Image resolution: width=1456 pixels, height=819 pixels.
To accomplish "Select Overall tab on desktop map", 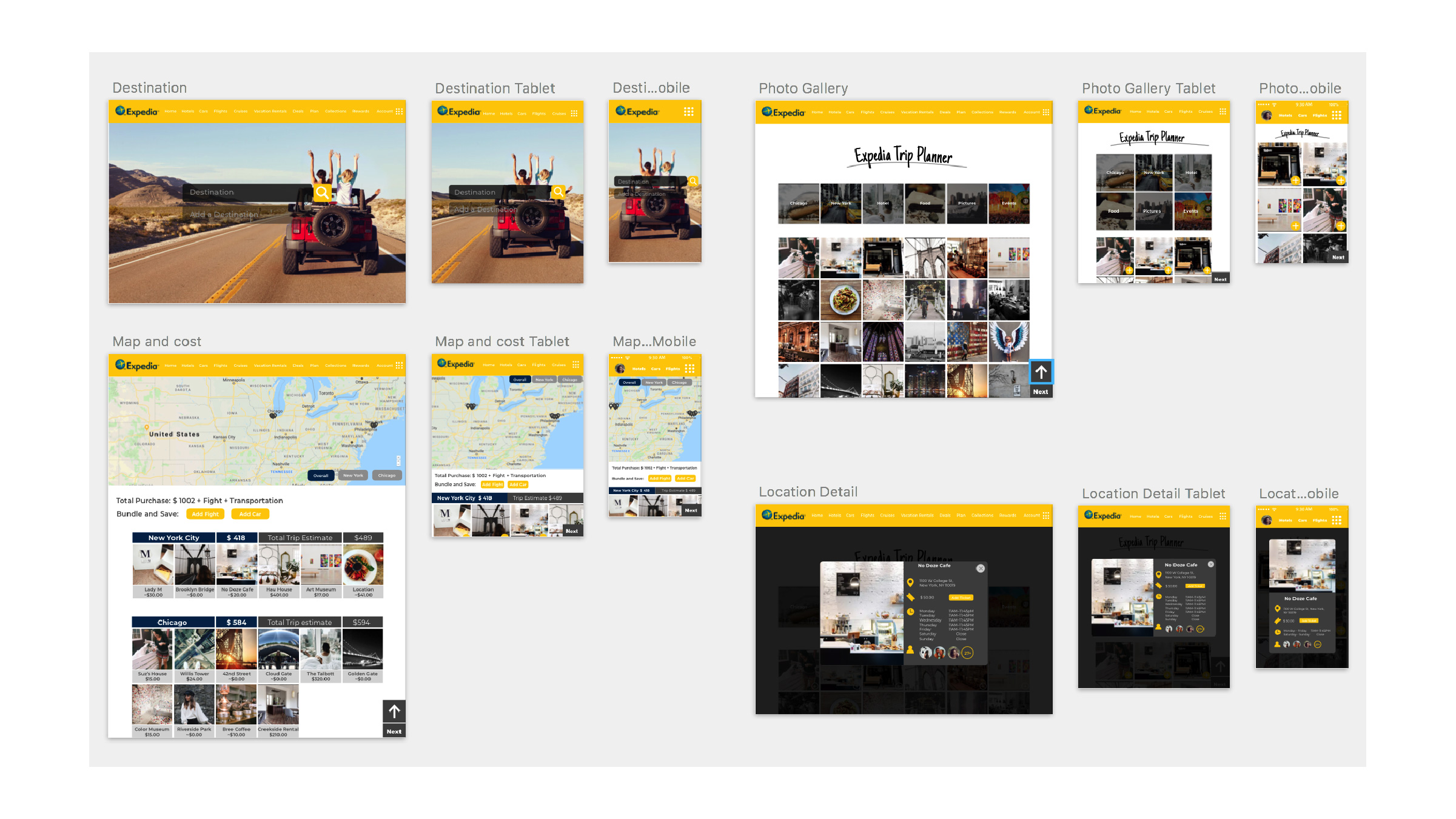I will (321, 475).
